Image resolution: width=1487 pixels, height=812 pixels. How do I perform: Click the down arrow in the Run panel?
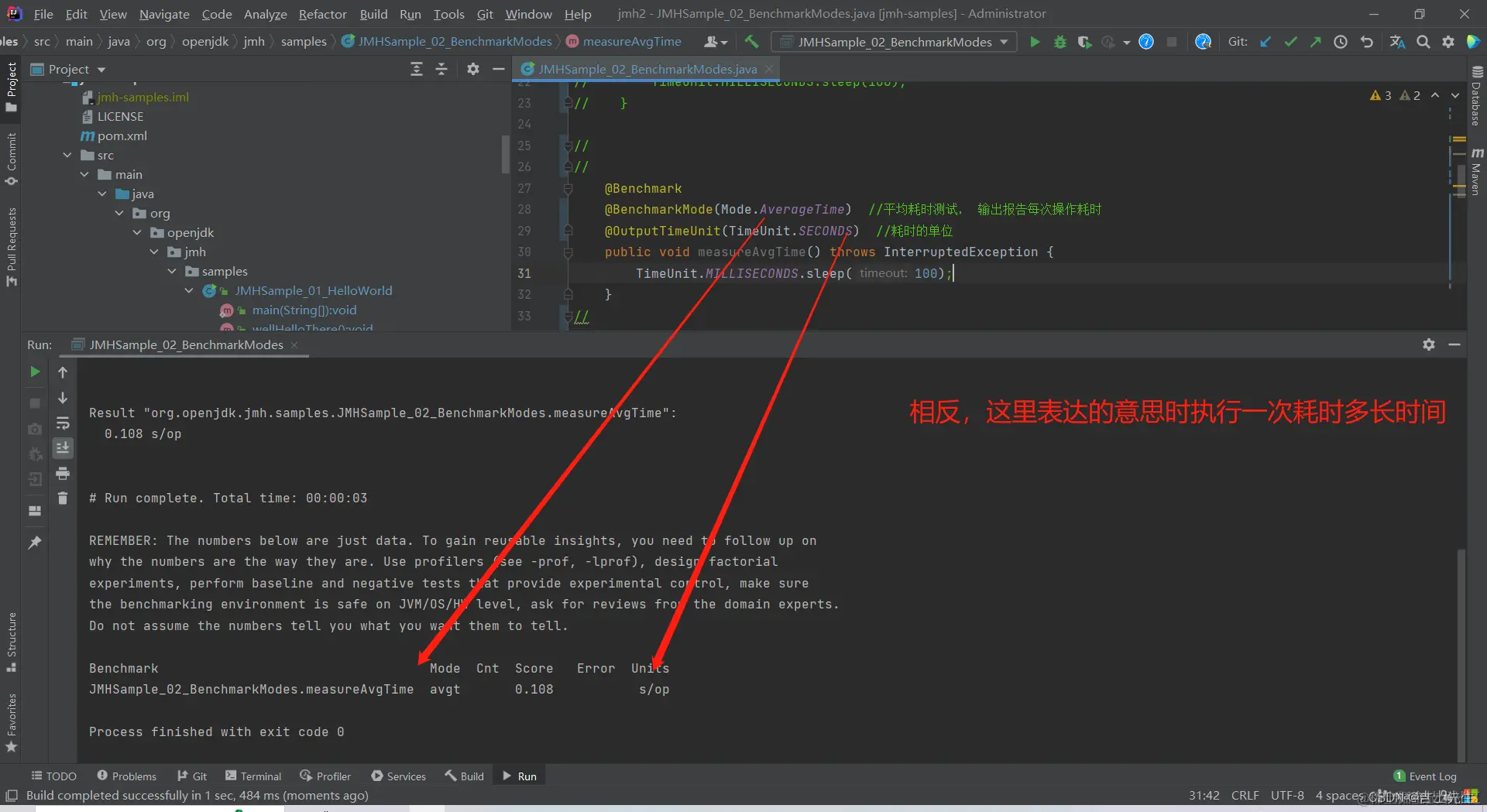(63, 398)
